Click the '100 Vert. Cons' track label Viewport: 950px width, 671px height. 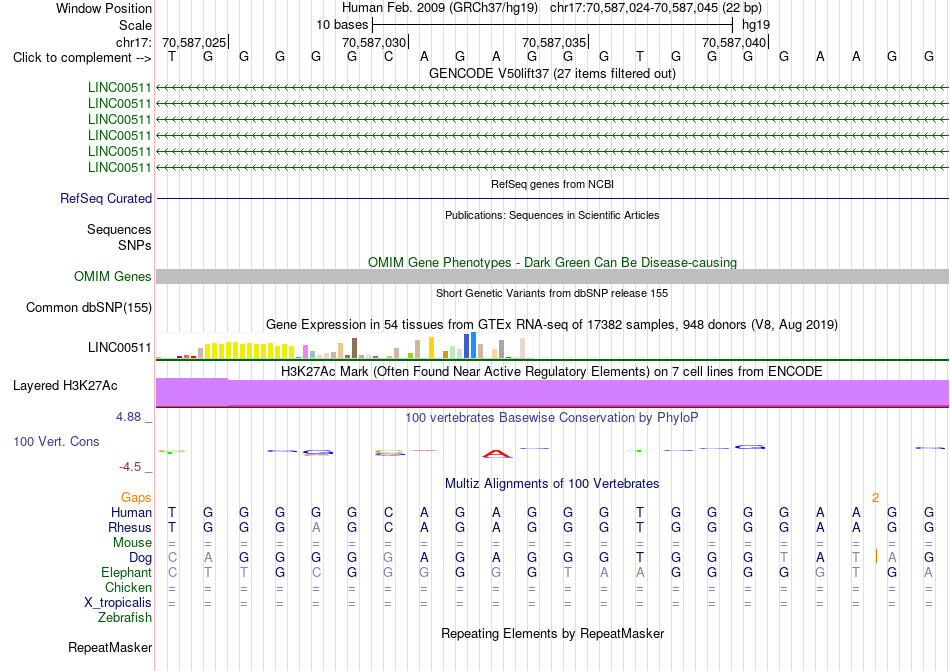point(56,441)
